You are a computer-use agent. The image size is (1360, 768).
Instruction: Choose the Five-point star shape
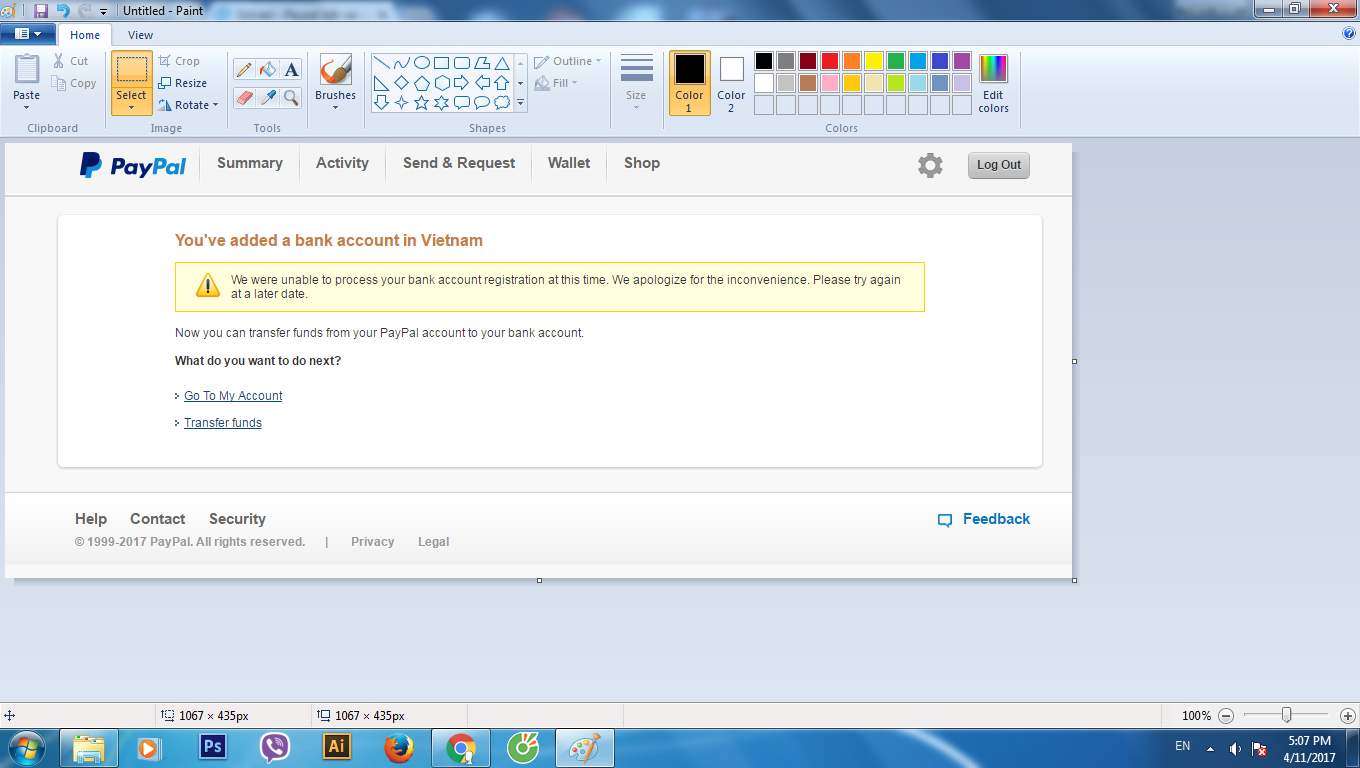pyautogui.click(x=421, y=102)
